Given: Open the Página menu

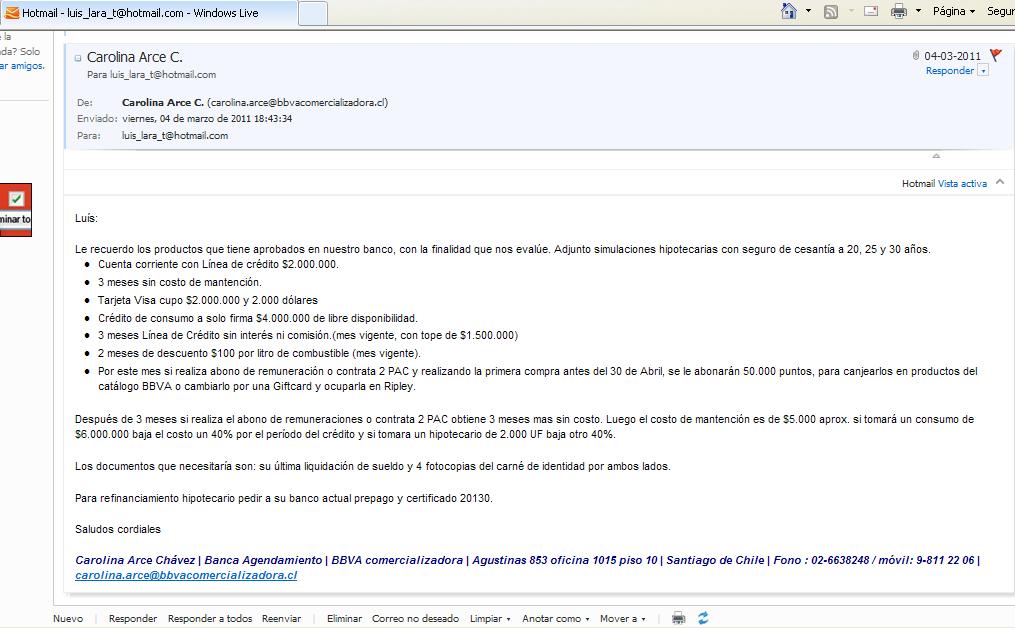Looking at the screenshot, I should [954, 11].
